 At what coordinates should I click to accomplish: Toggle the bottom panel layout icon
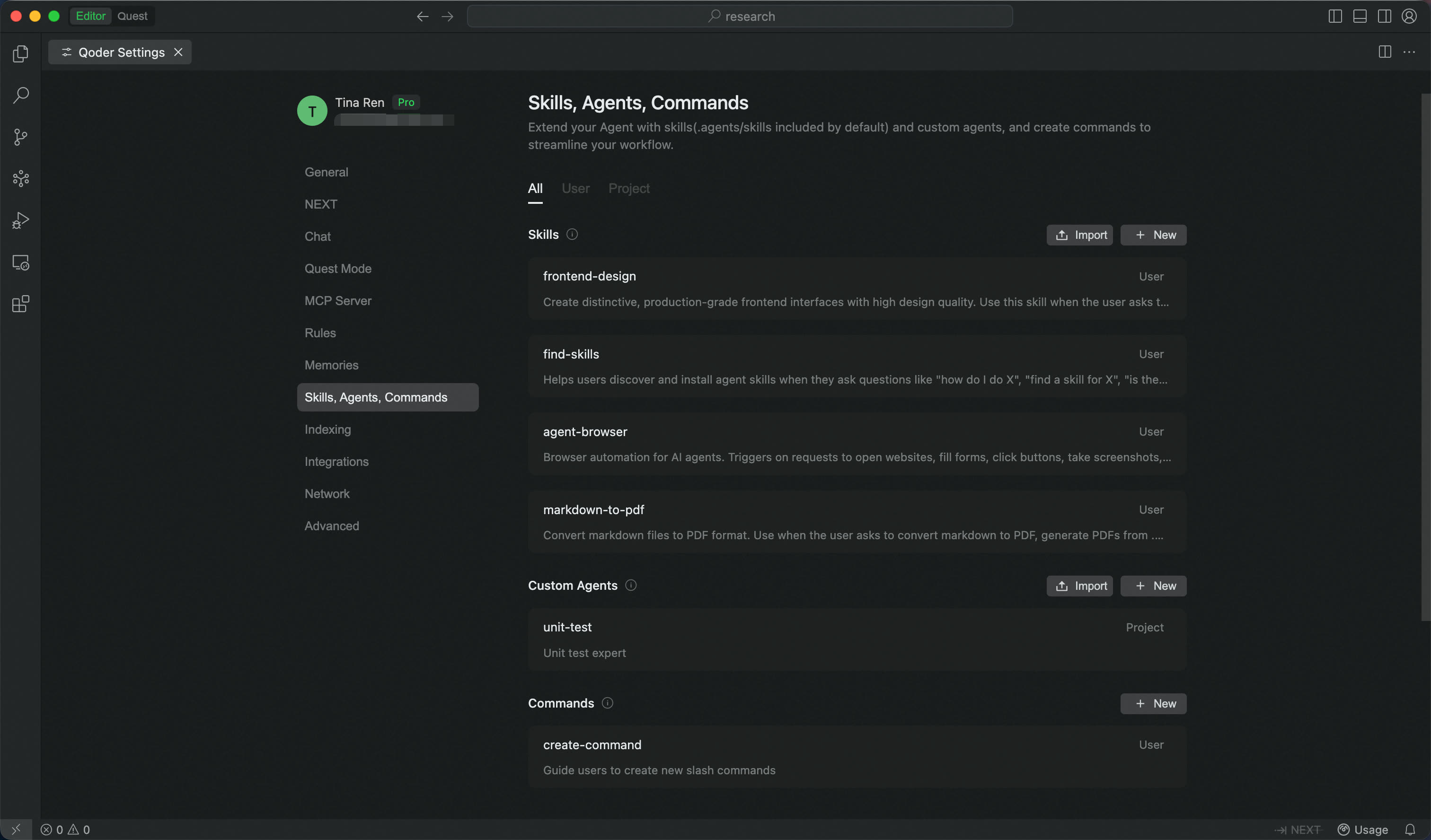tap(1360, 16)
